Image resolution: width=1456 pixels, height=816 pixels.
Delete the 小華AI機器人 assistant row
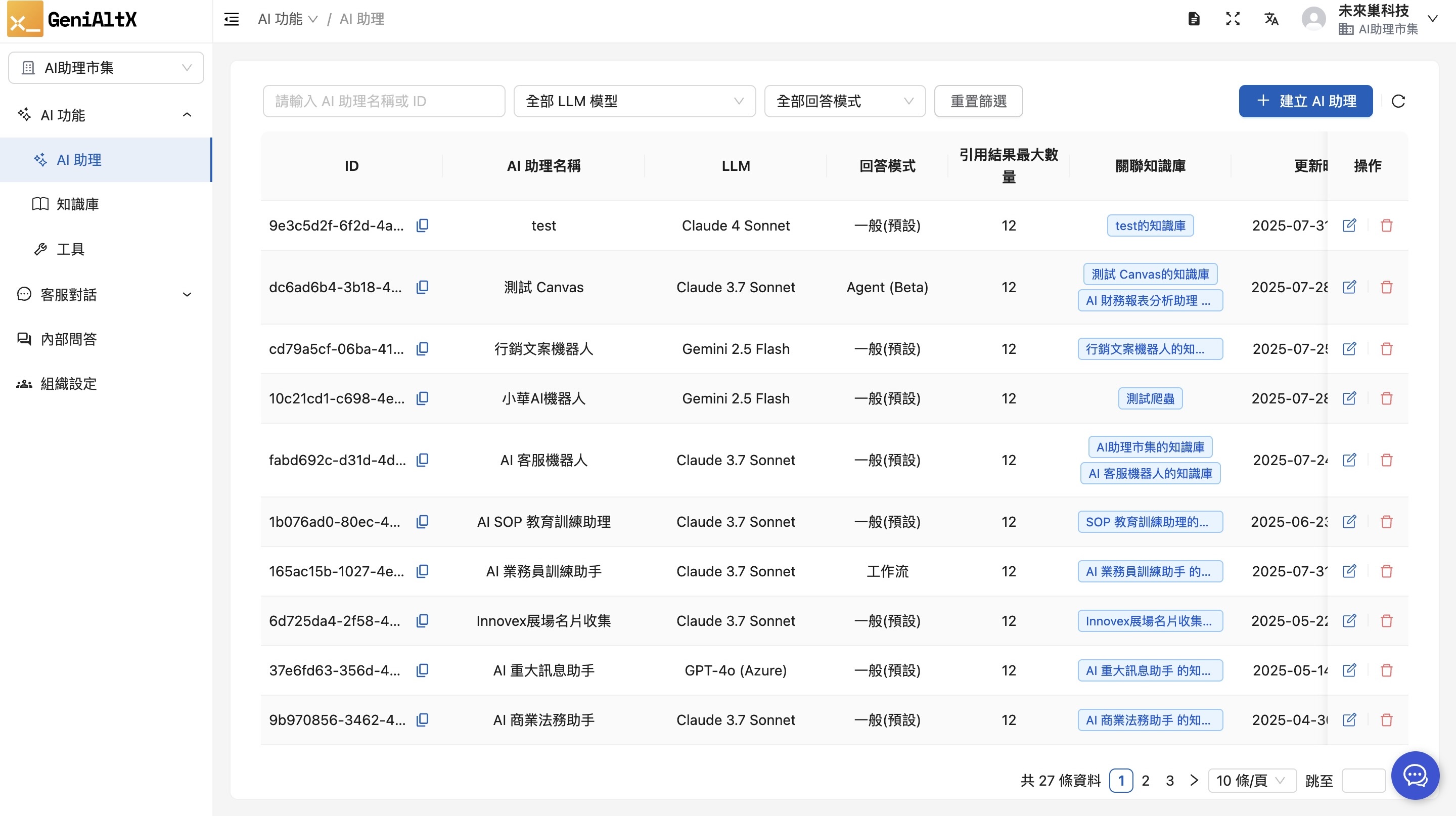click(1386, 398)
